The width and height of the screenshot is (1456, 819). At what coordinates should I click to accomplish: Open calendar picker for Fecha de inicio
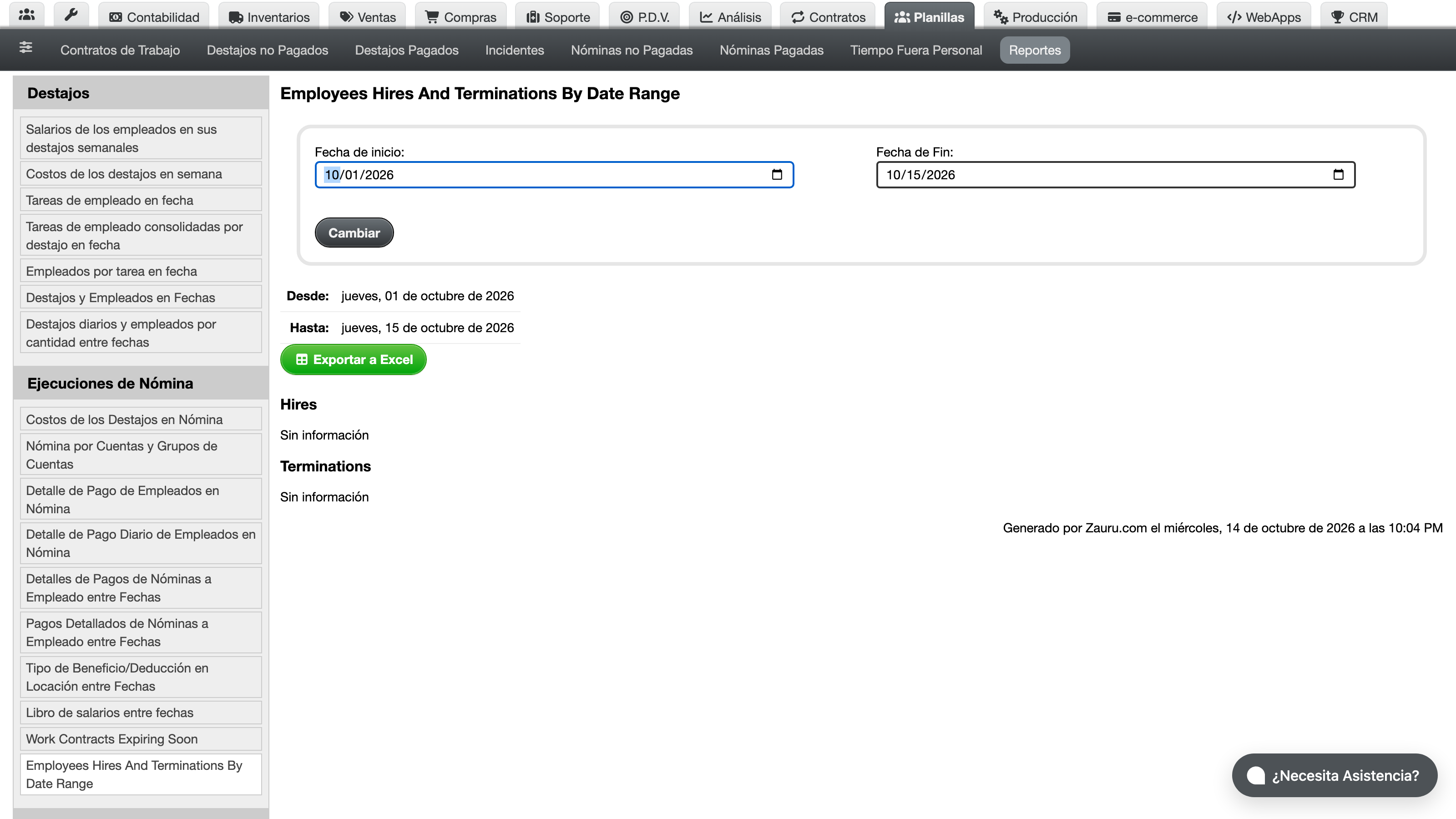[777, 175]
